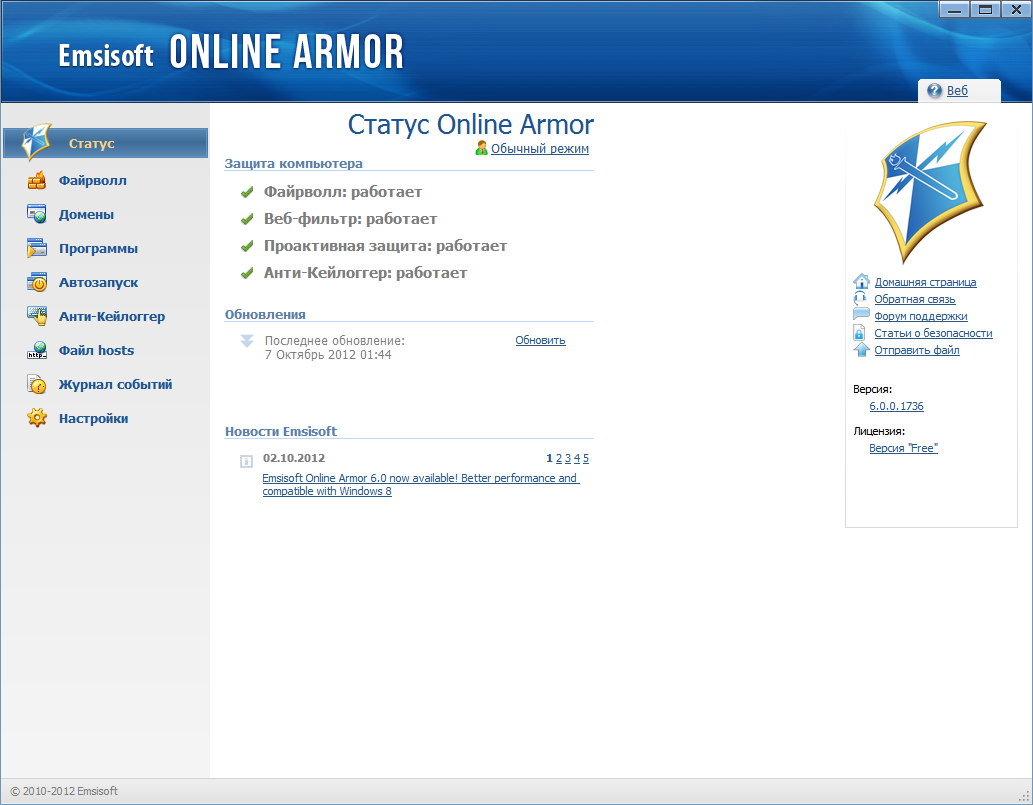
Task: Click the Обычный режим link
Action: click(540, 149)
